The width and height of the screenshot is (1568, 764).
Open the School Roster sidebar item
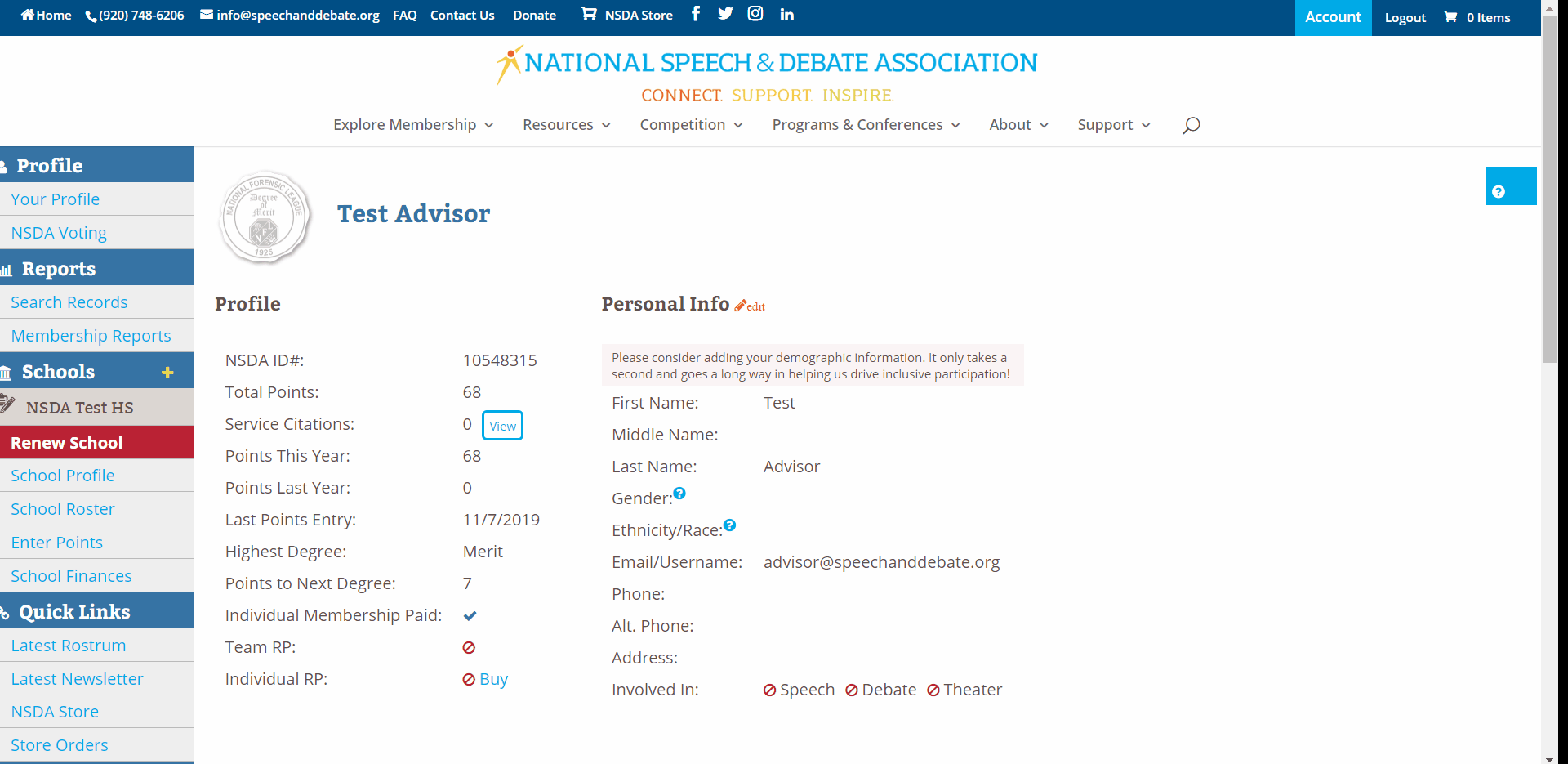click(x=63, y=509)
